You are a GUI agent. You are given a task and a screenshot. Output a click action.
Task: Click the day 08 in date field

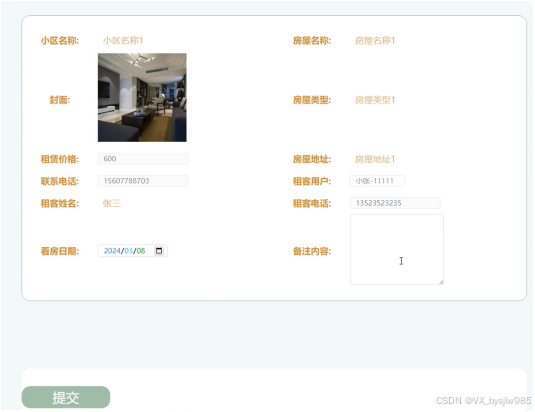[x=141, y=251]
